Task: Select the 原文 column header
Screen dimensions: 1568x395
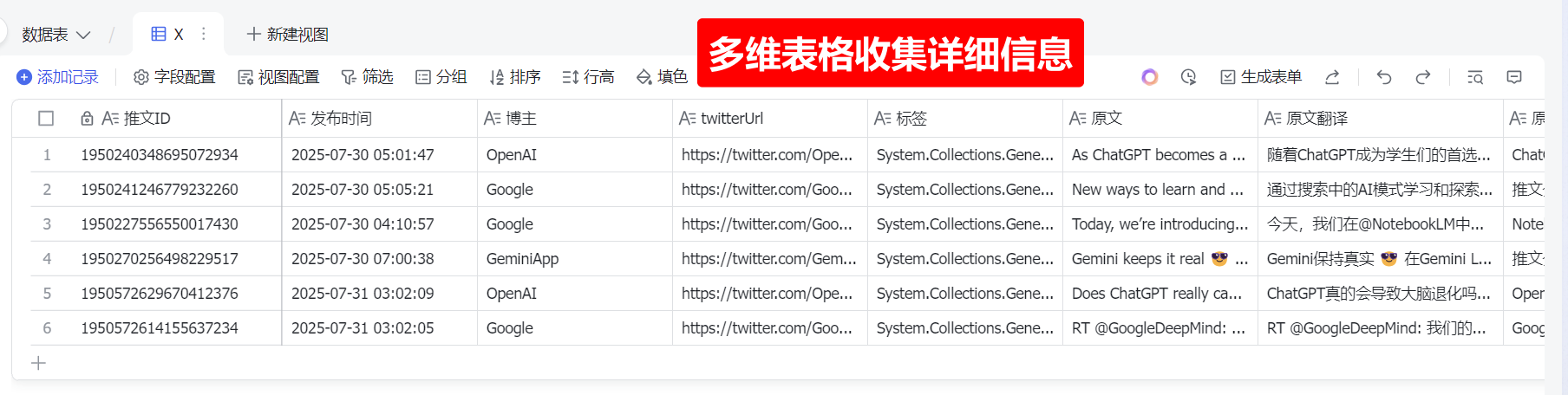Action: tap(1160, 119)
